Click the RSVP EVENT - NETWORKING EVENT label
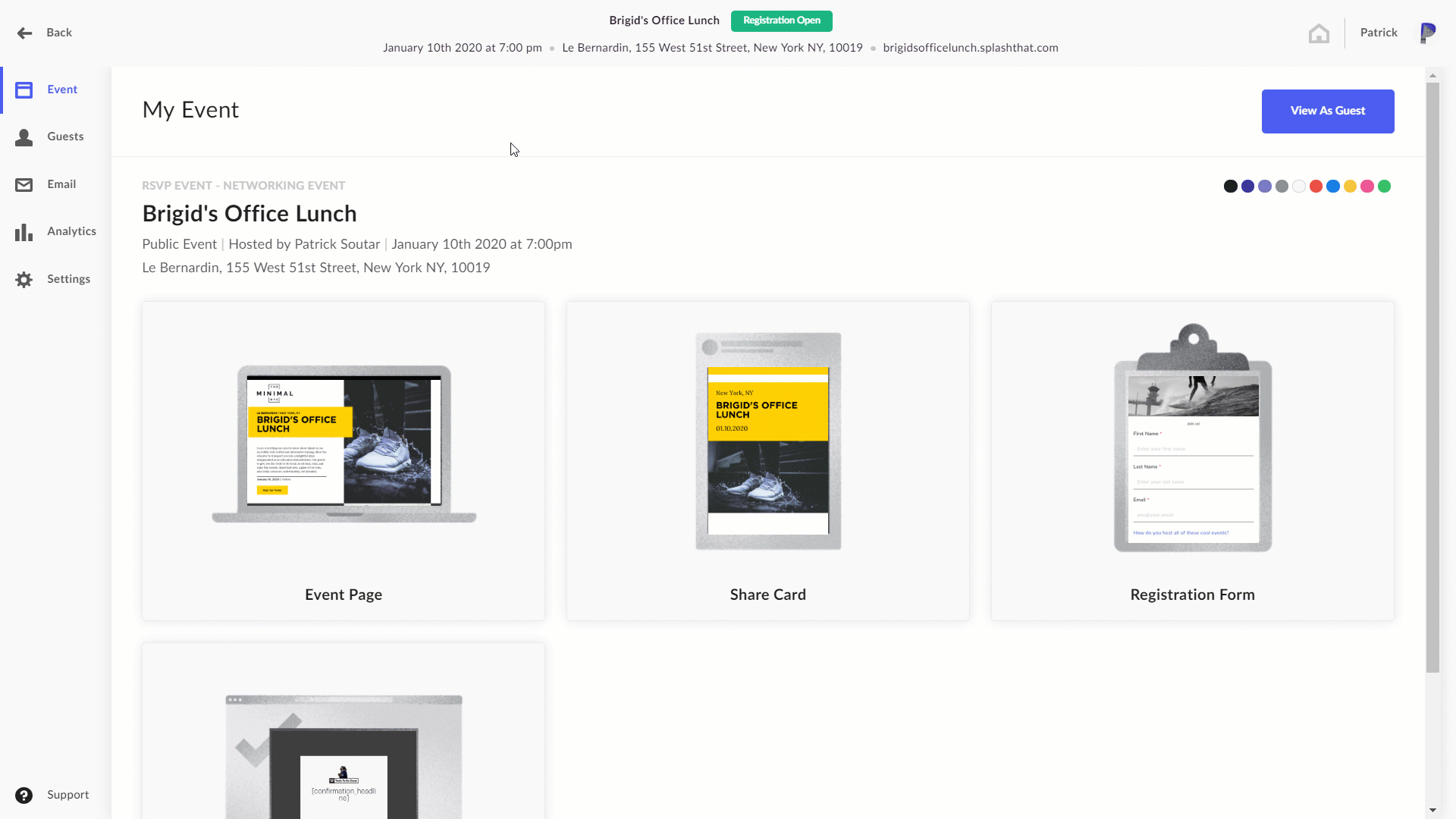This screenshot has height=819, width=1456. [x=243, y=186]
